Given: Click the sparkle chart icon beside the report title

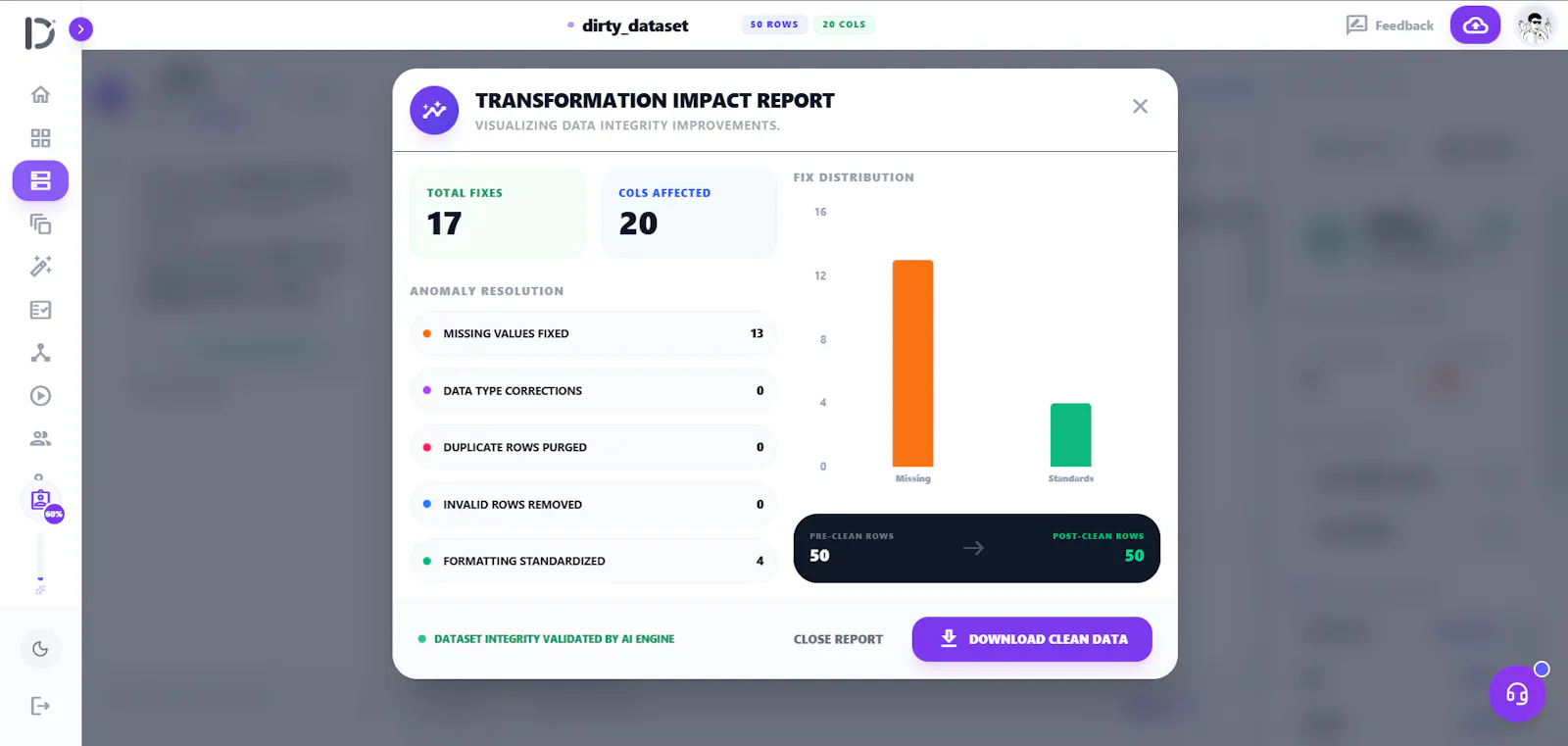Looking at the screenshot, I should [x=434, y=110].
